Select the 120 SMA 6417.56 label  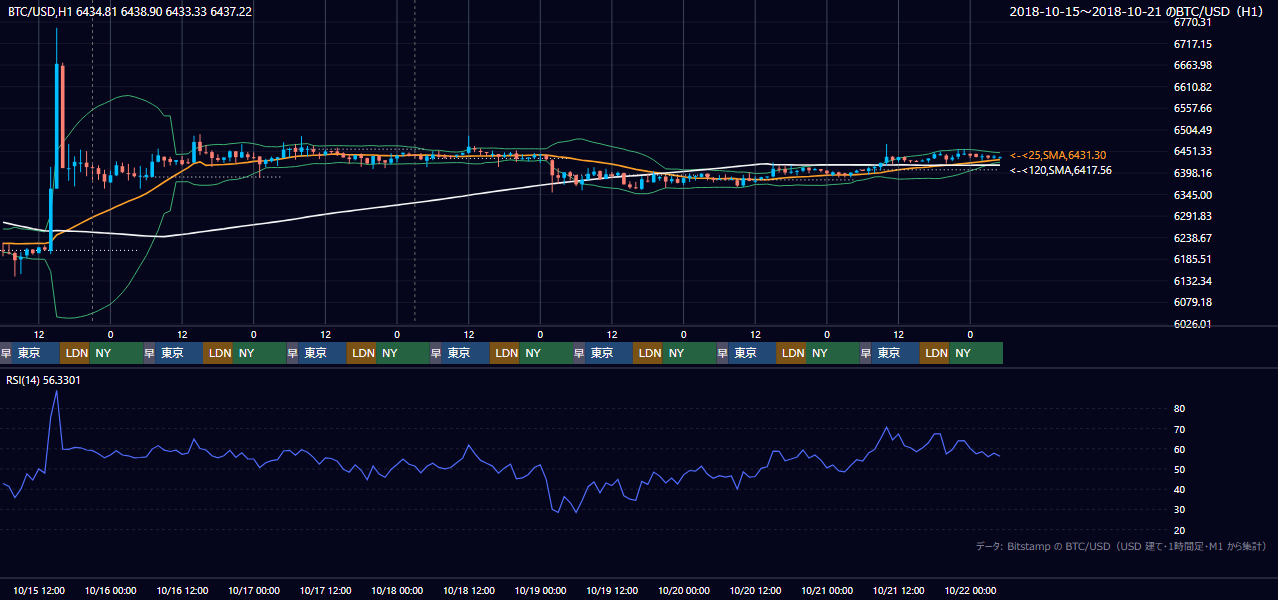point(1060,170)
